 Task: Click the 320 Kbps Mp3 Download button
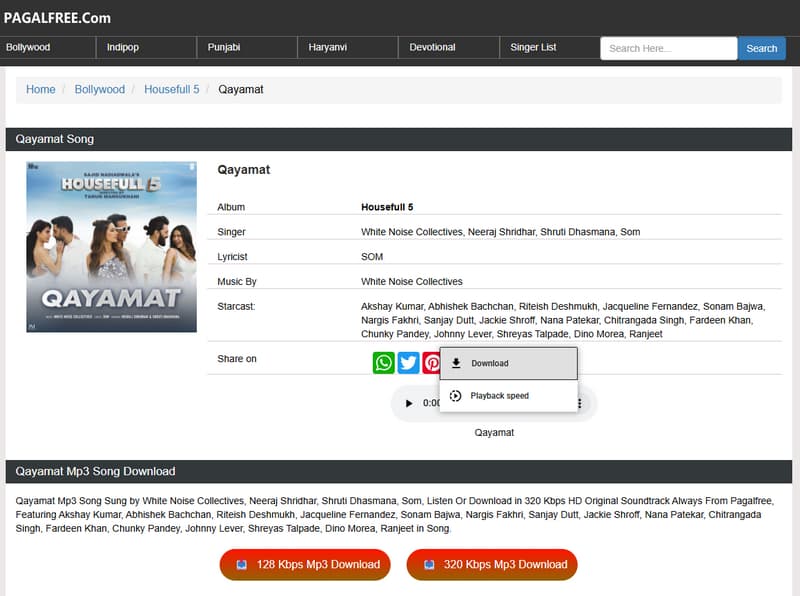pos(492,565)
